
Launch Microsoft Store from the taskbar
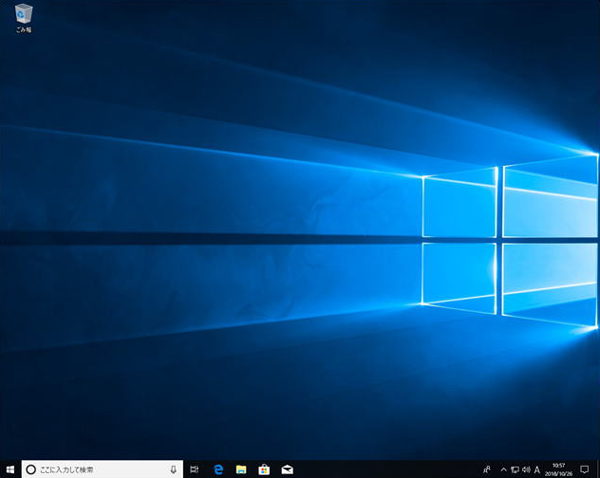[x=264, y=469]
